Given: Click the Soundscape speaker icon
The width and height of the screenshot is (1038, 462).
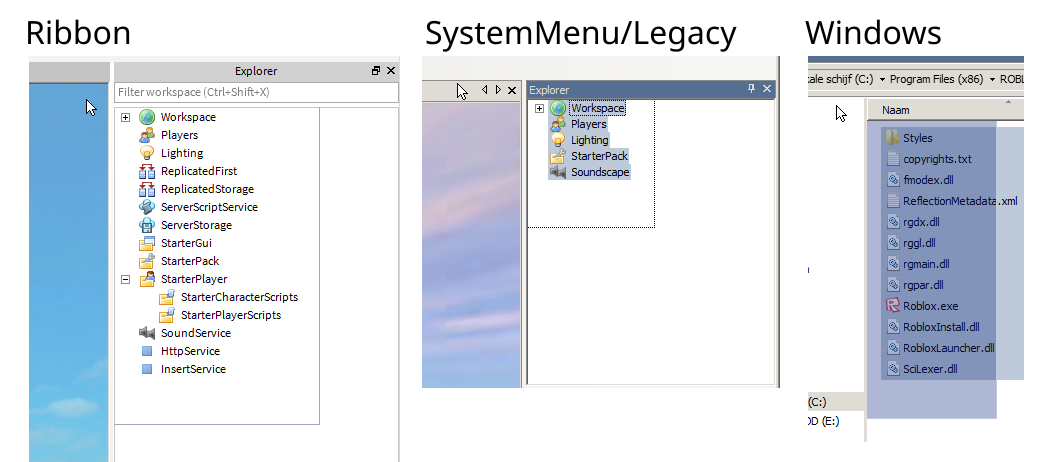Looking at the screenshot, I should pyautogui.click(x=558, y=172).
